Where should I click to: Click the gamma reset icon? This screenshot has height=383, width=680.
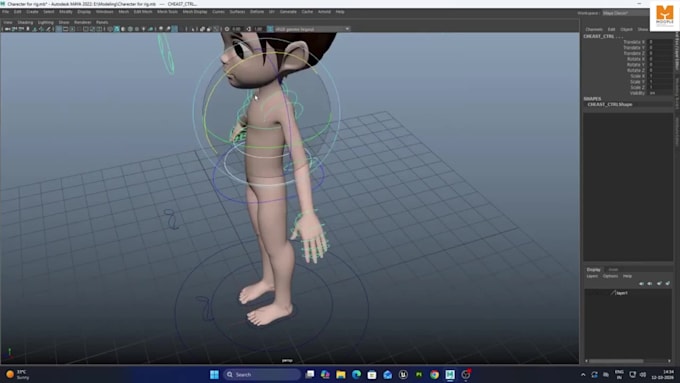(x=248, y=29)
